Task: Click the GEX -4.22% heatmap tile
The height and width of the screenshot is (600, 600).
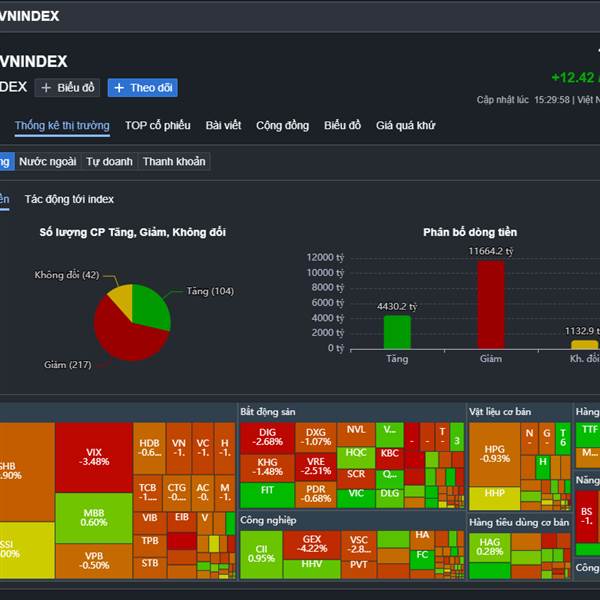Action: (311, 545)
